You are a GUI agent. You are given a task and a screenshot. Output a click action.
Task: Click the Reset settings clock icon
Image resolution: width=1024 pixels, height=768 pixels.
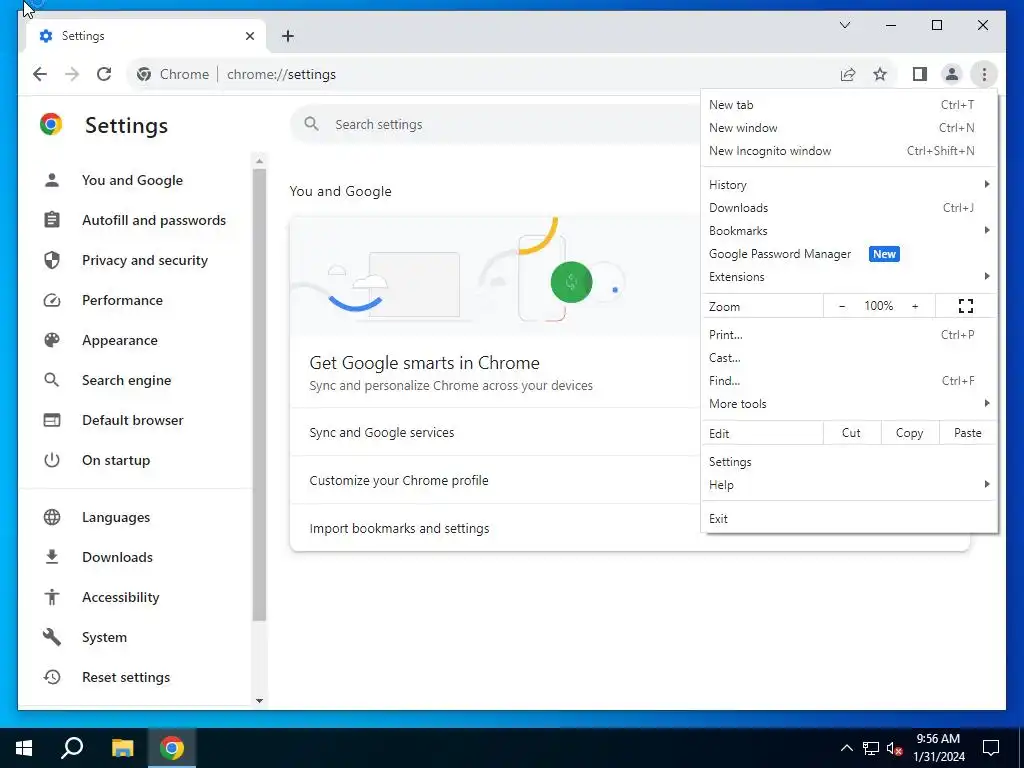52,677
